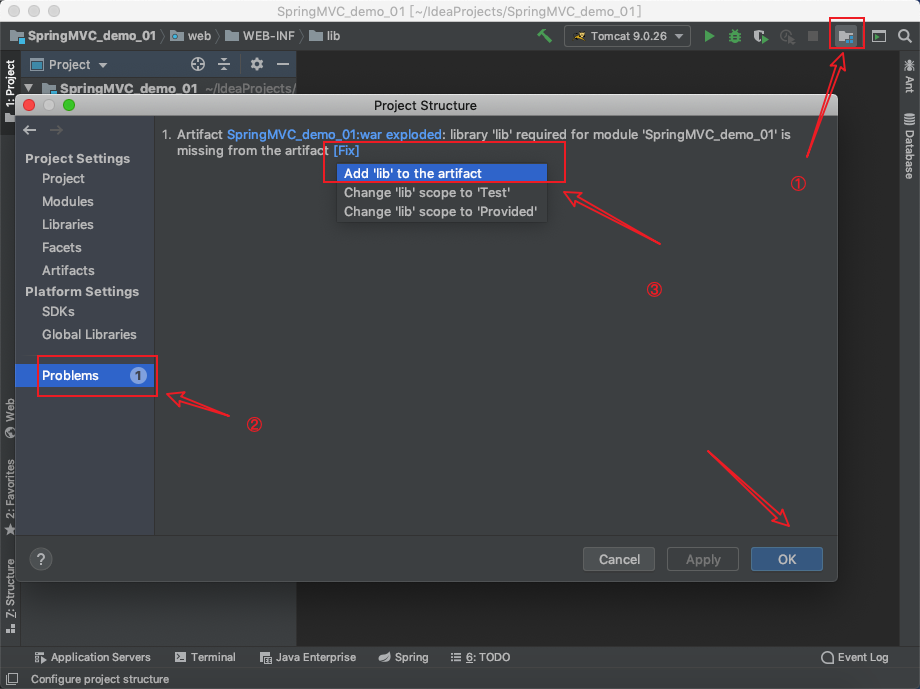Run with Coverage icon in toolbar
Screen dimensions: 920x689
tap(761, 36)
